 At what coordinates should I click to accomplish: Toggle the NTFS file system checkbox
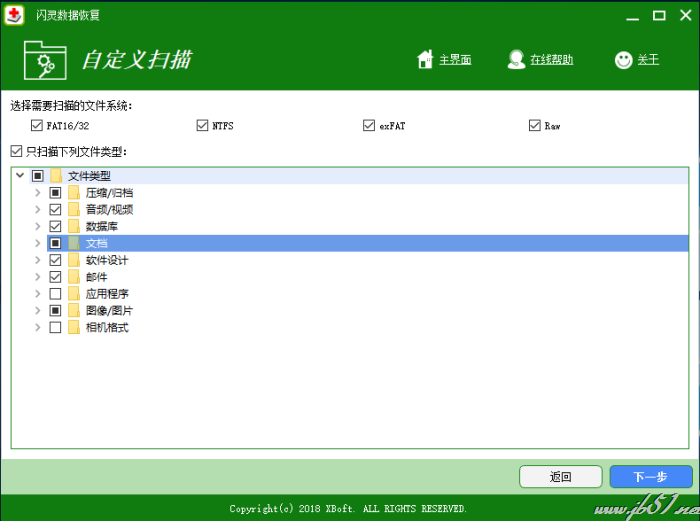[203, 126]
